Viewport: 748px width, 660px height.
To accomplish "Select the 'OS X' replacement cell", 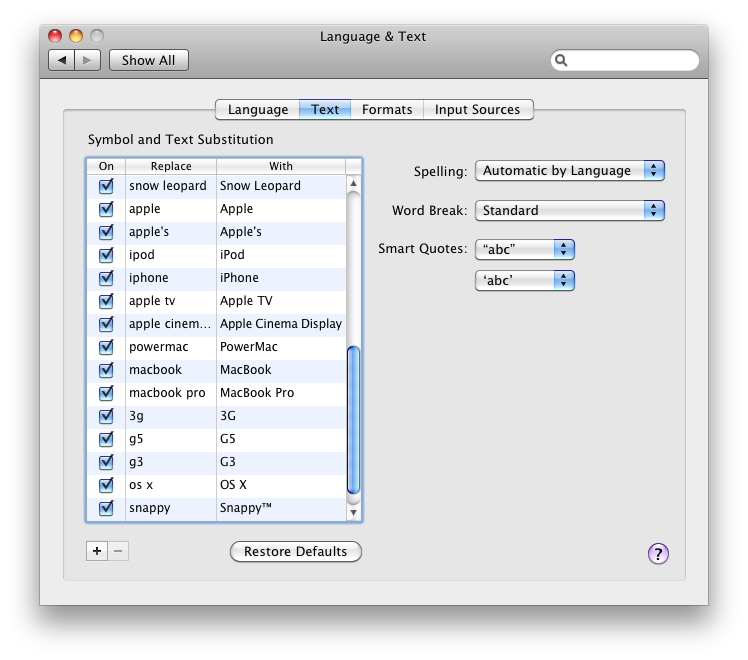I will pyautogui.click(x=281, y=485).
